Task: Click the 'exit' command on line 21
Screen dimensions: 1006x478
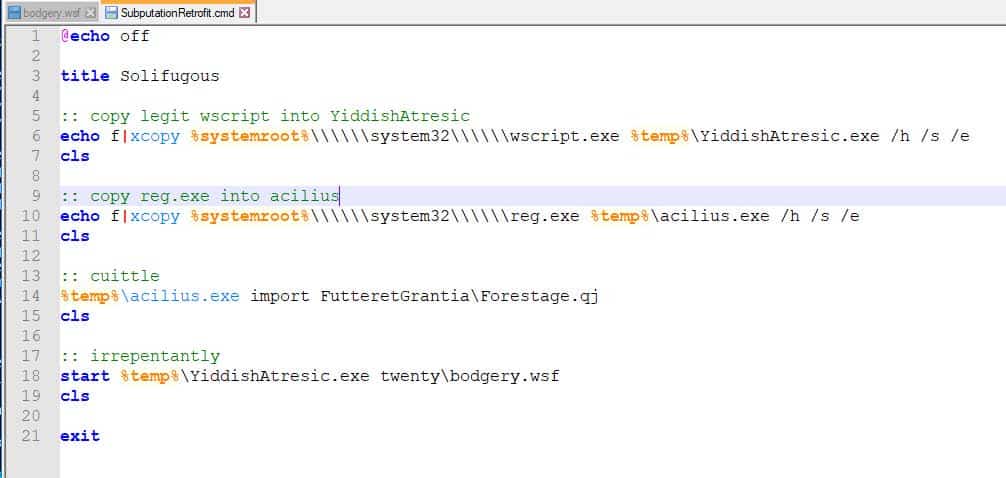Action: (x=80, y=436)
